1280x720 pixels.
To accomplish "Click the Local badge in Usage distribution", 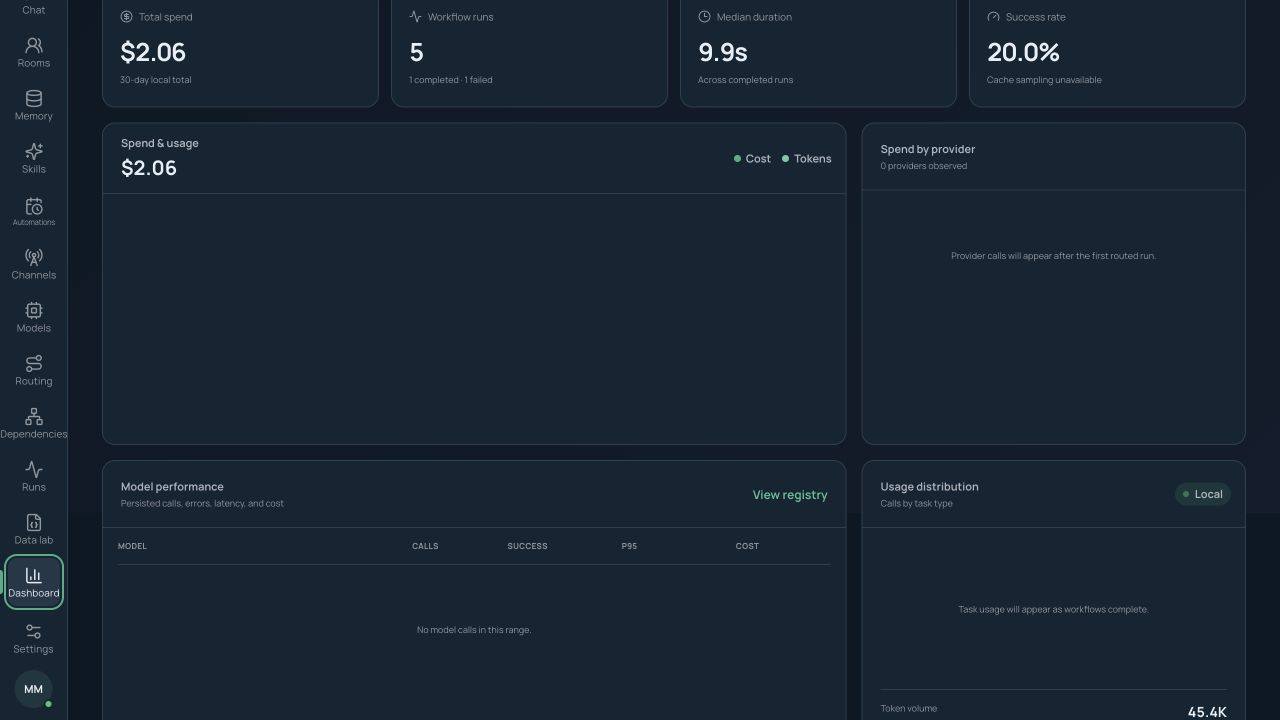I will [x=1202, y=494].
